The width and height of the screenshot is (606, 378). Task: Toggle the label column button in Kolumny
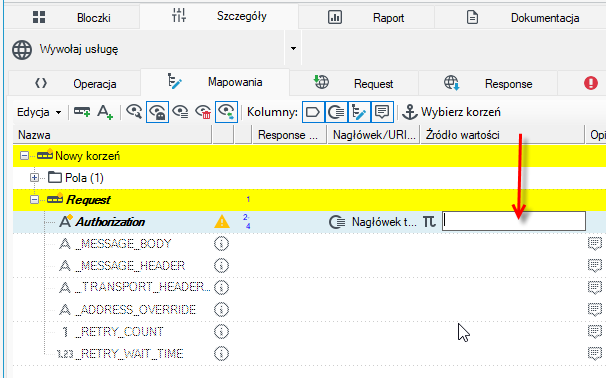313,112
